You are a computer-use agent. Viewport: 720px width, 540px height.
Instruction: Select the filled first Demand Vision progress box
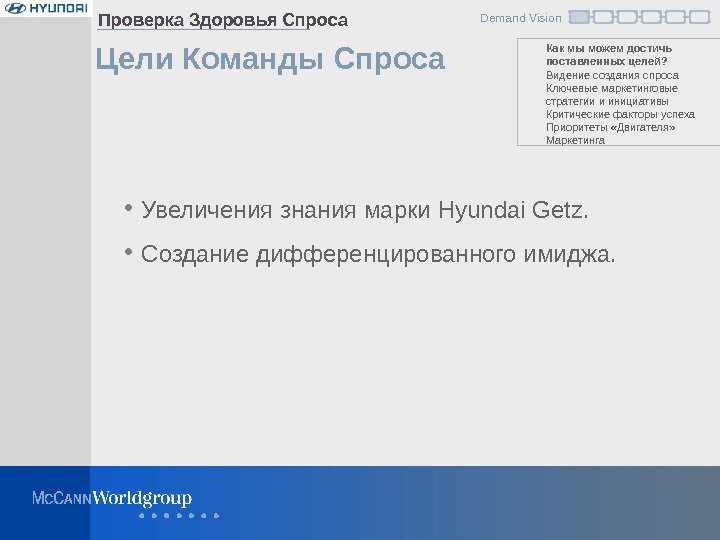(579, 17)
